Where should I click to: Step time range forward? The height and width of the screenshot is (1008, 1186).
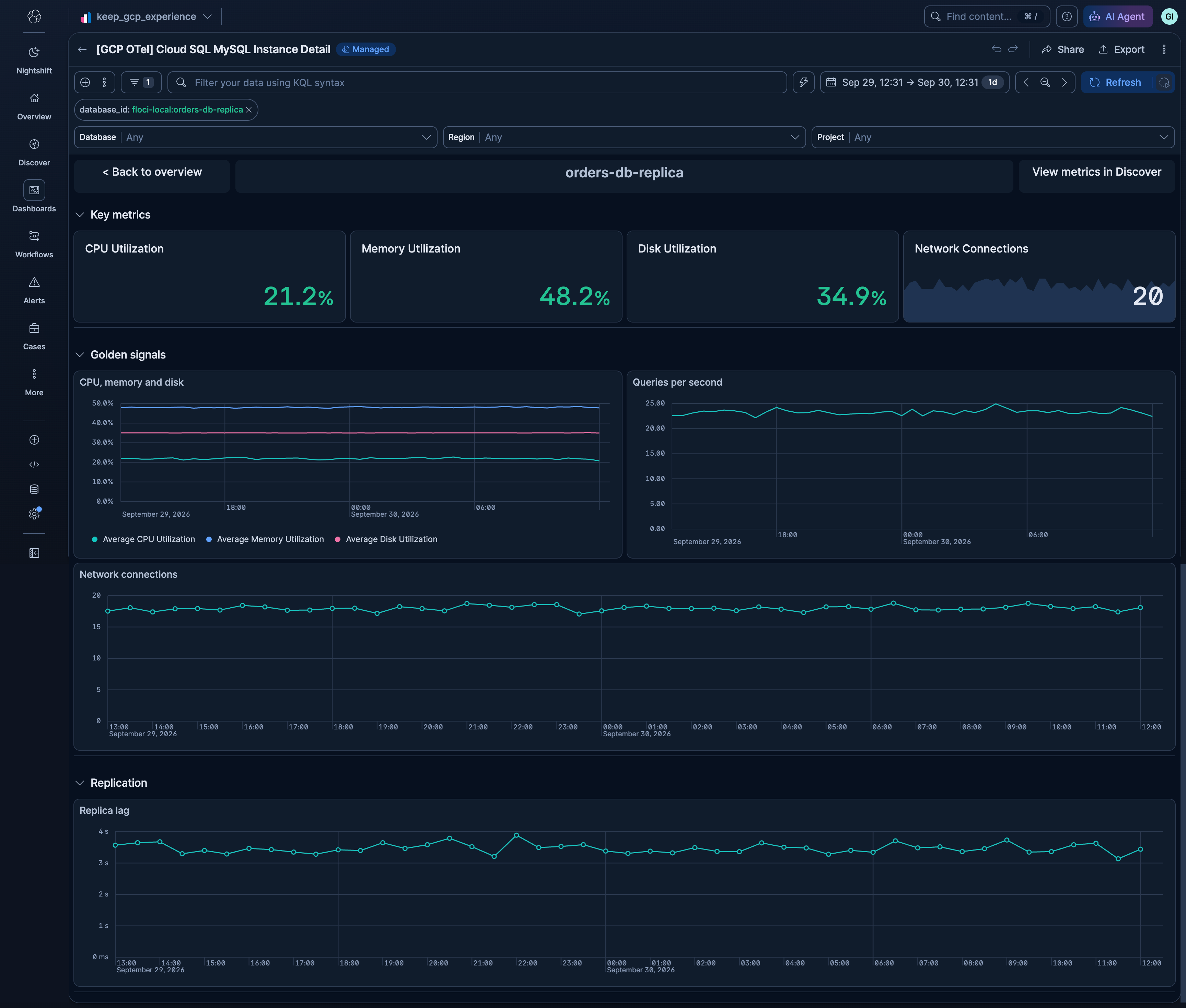(1064, 82)
